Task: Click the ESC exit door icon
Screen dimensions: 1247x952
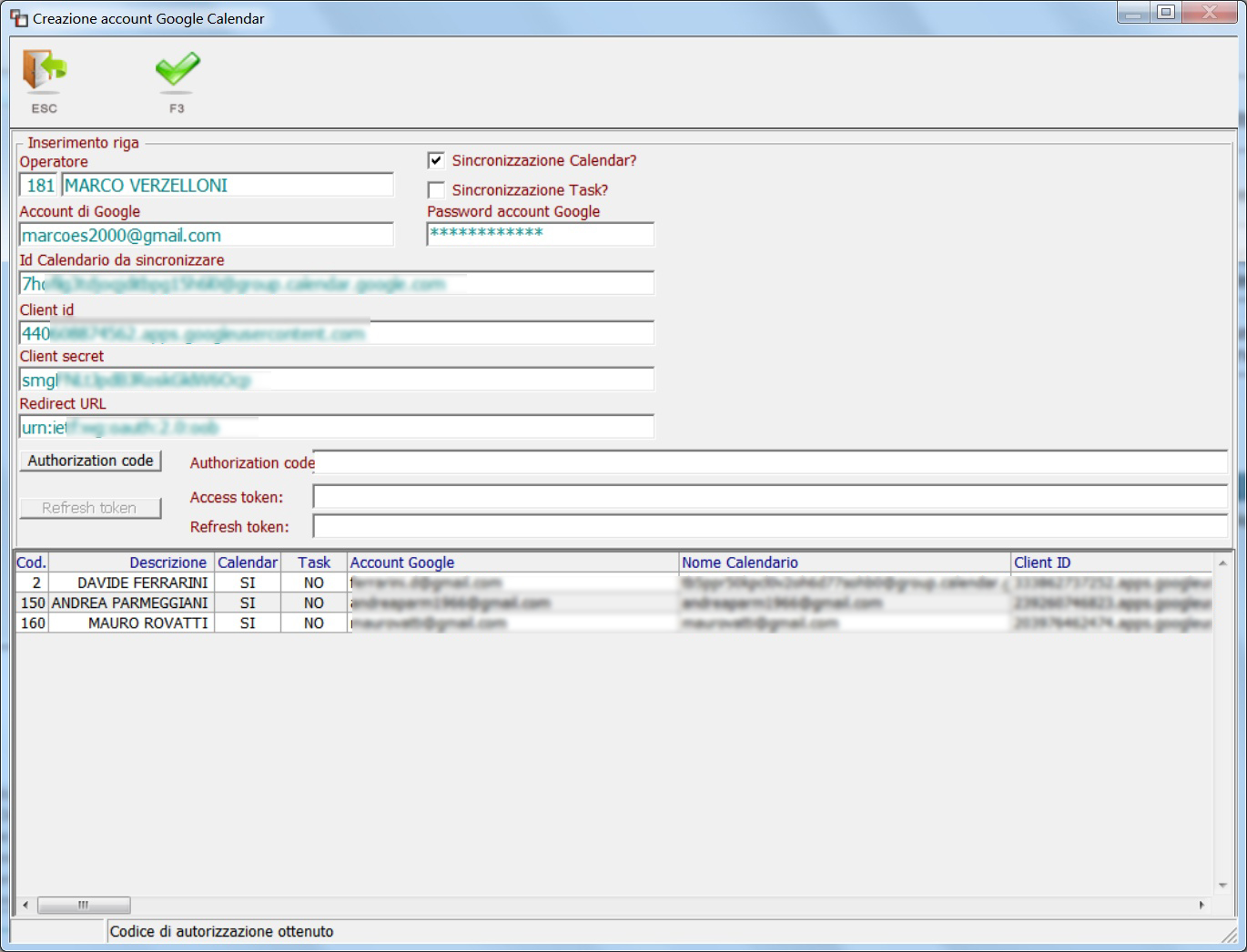Action: coord(45,71)
